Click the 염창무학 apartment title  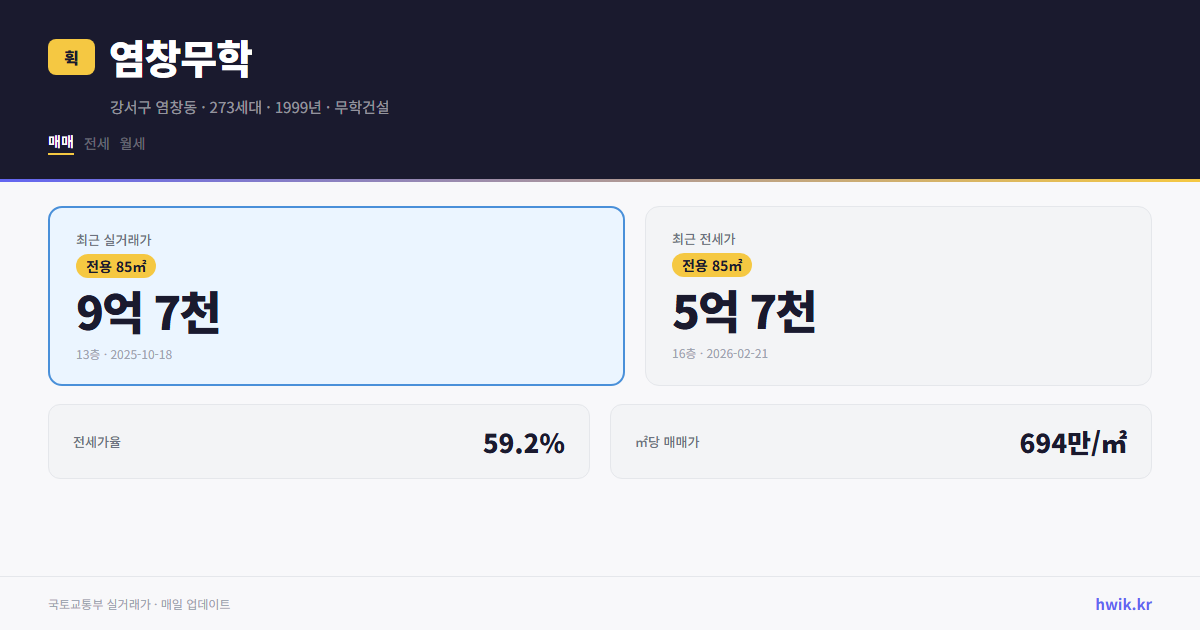[x=180, y=59]
